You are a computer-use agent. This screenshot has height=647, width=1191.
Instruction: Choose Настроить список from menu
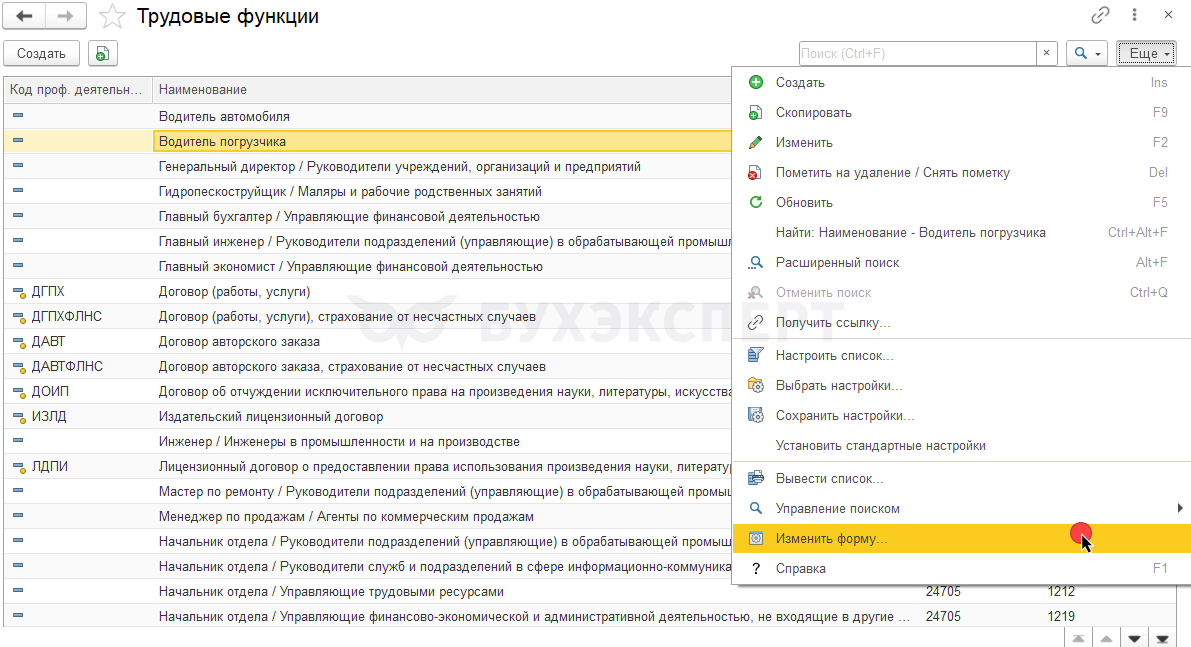coord(834,355)
